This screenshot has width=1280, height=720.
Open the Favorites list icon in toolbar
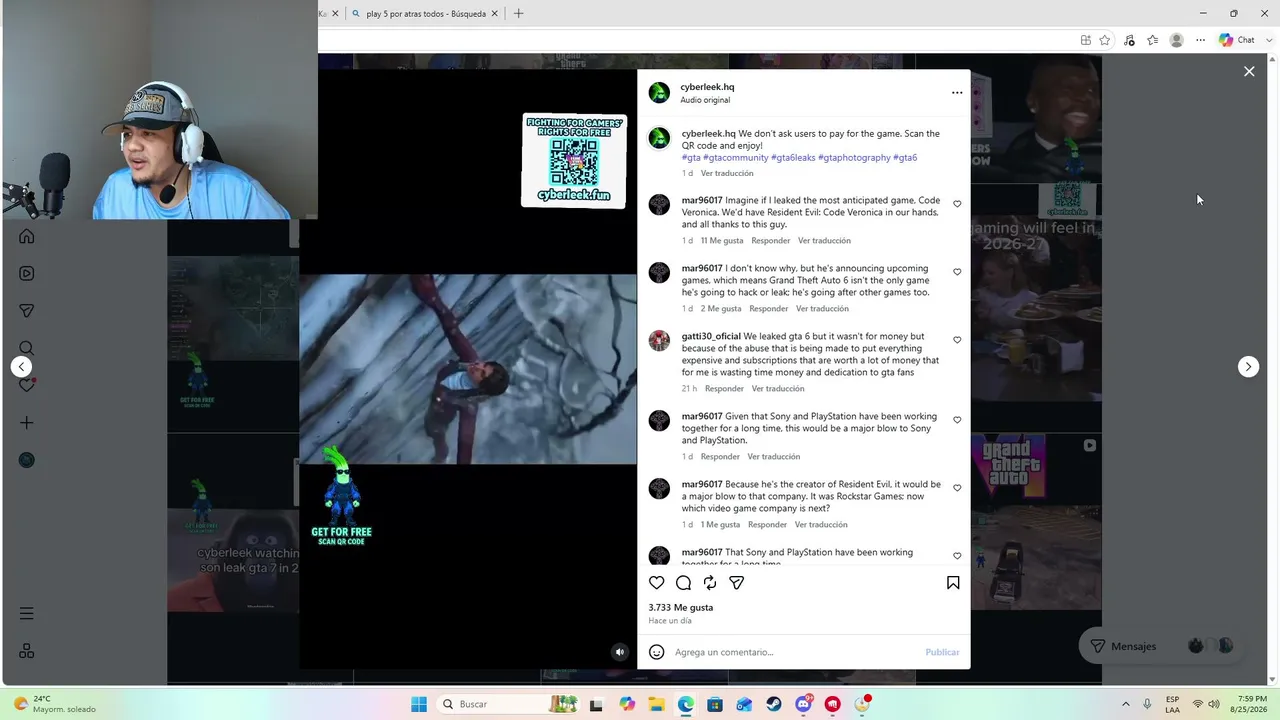tap(1153, 40)
